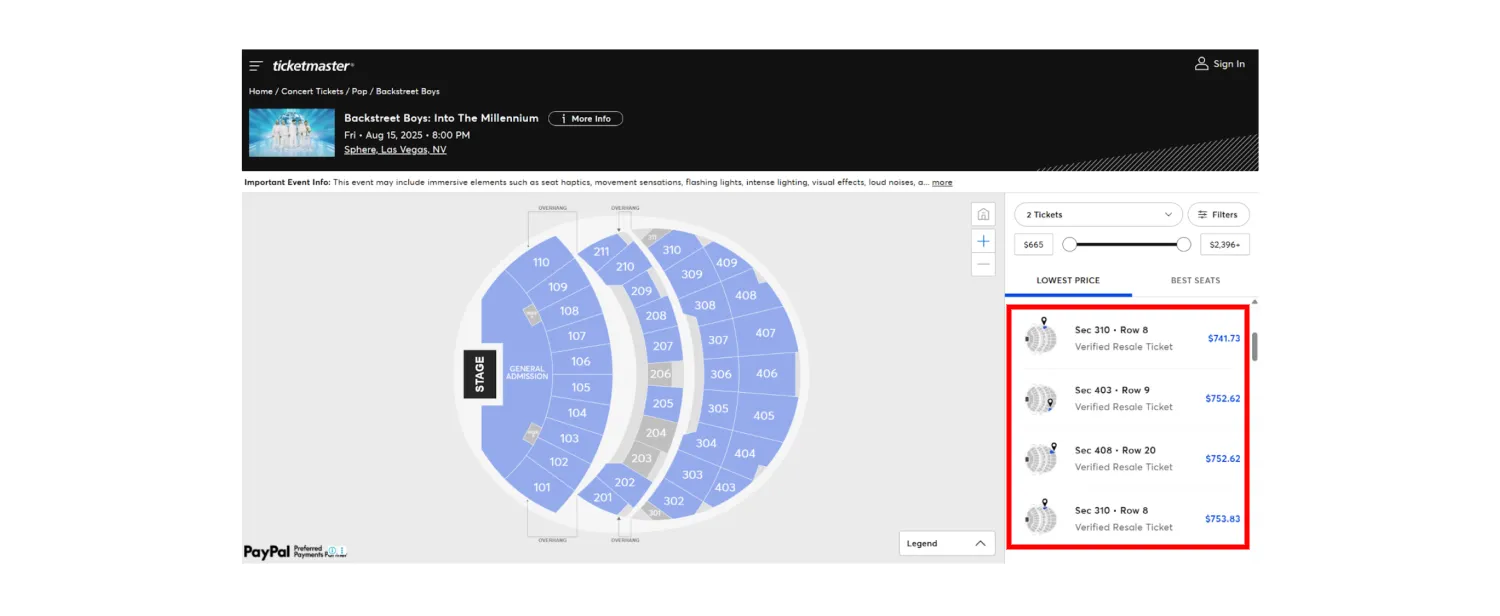
Task: Select section 103 on the map
Action: [x=569, y=438]
